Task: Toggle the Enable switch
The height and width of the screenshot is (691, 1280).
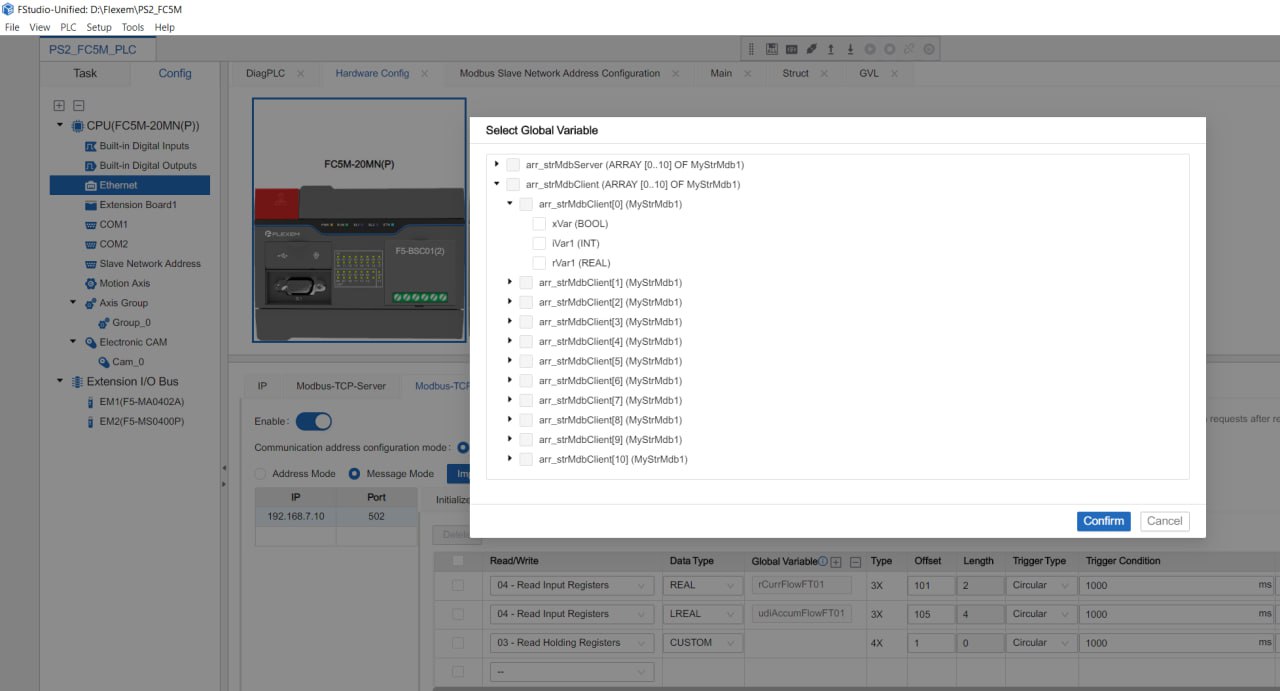Action: pyautogui.click(x=314, y=422)
